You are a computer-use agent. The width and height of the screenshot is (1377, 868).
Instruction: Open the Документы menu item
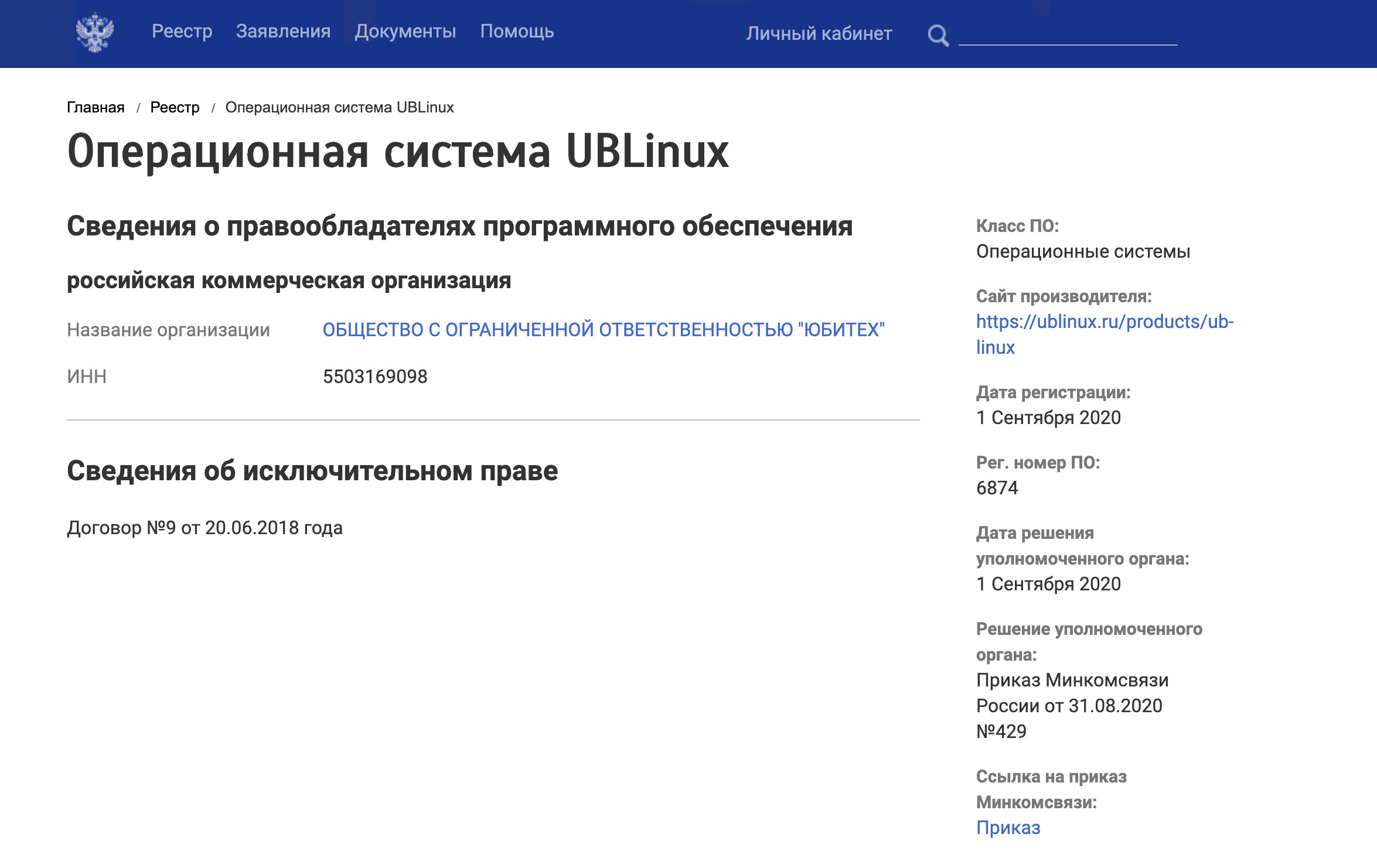pos(405,31)
